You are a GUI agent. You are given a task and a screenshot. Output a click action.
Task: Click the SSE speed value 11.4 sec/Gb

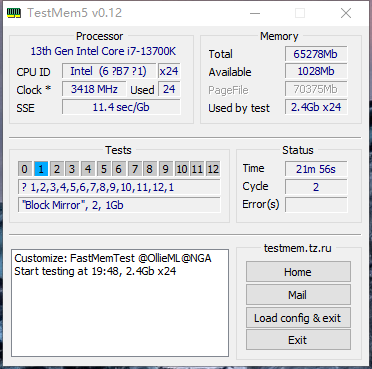(121, 107)
